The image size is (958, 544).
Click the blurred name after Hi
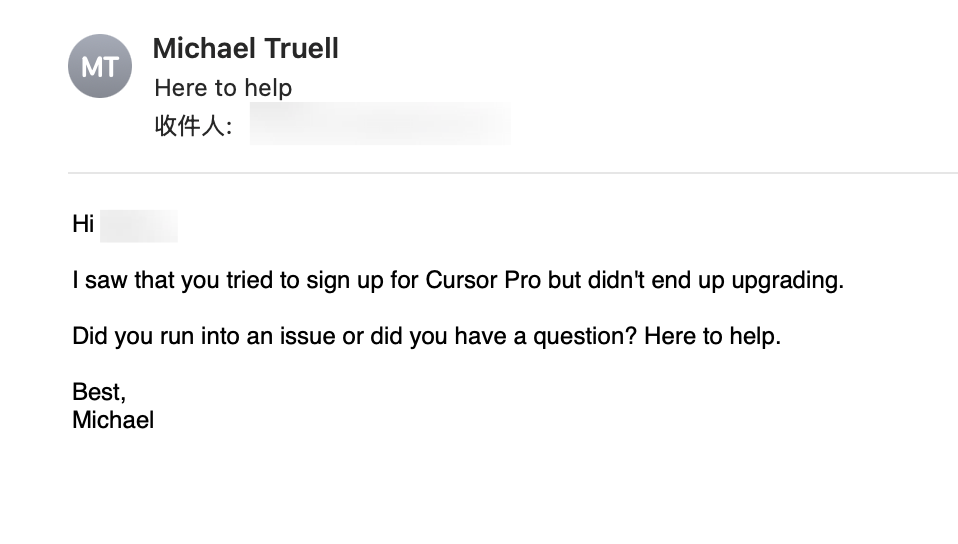(x=139, y=226)
